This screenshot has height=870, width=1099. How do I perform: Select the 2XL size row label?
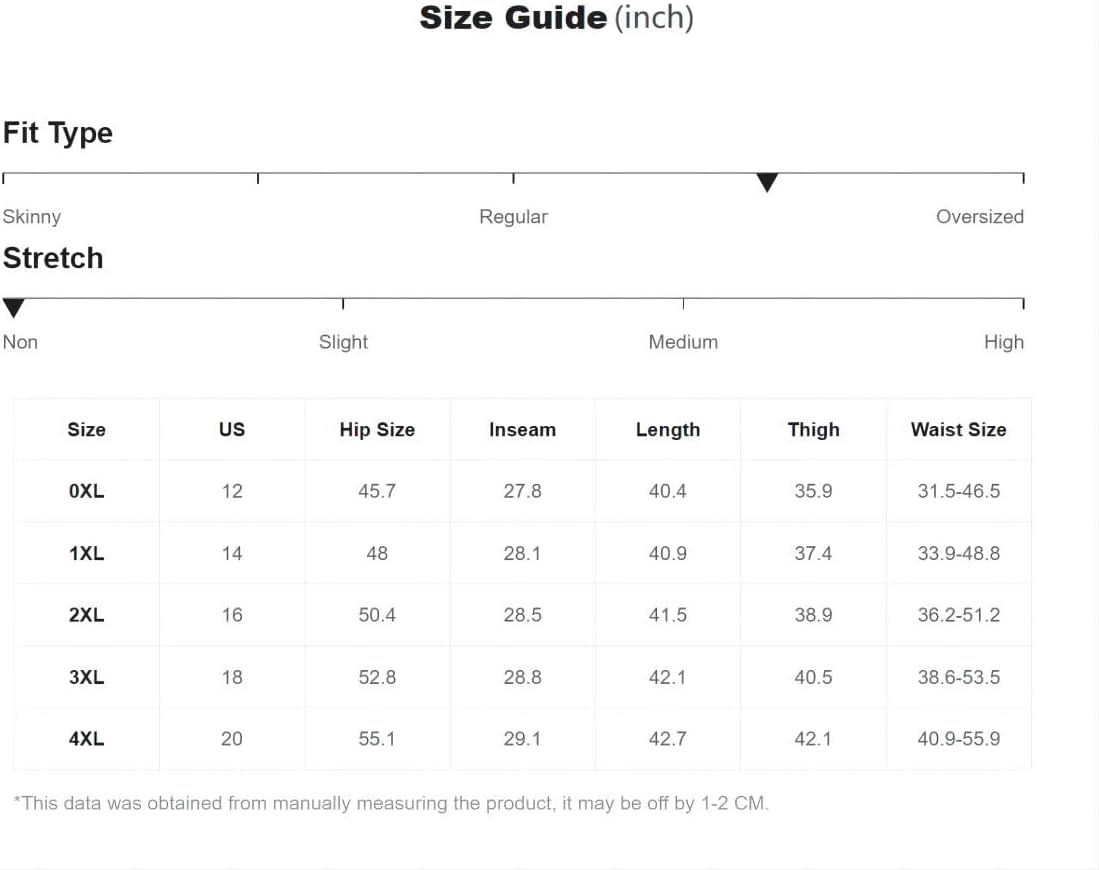86,616
